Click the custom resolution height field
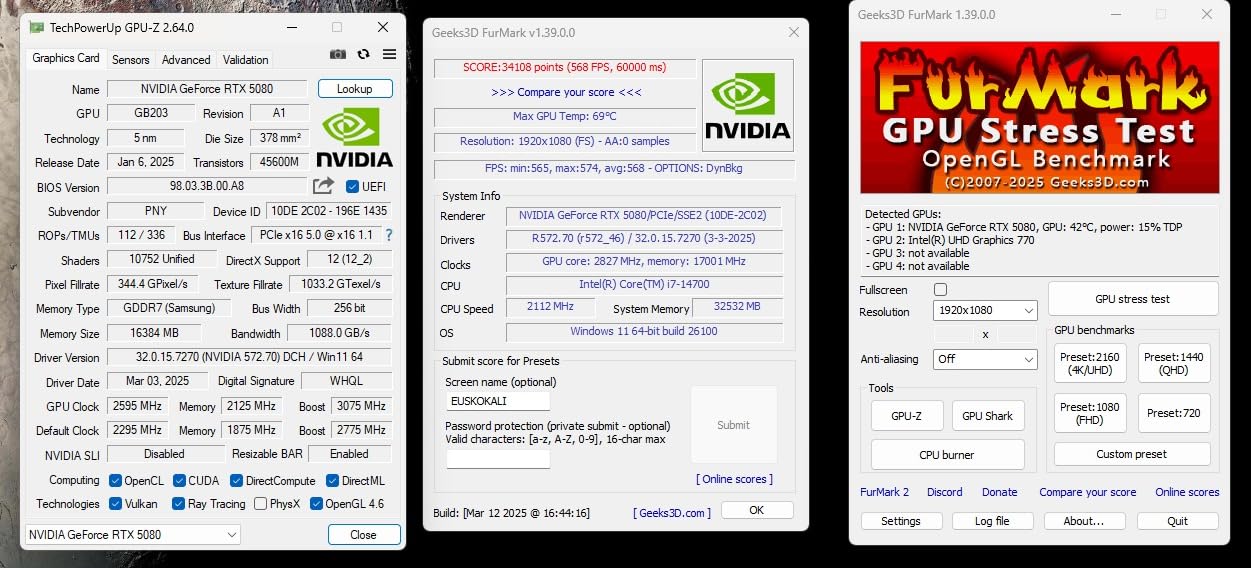 1017,335
